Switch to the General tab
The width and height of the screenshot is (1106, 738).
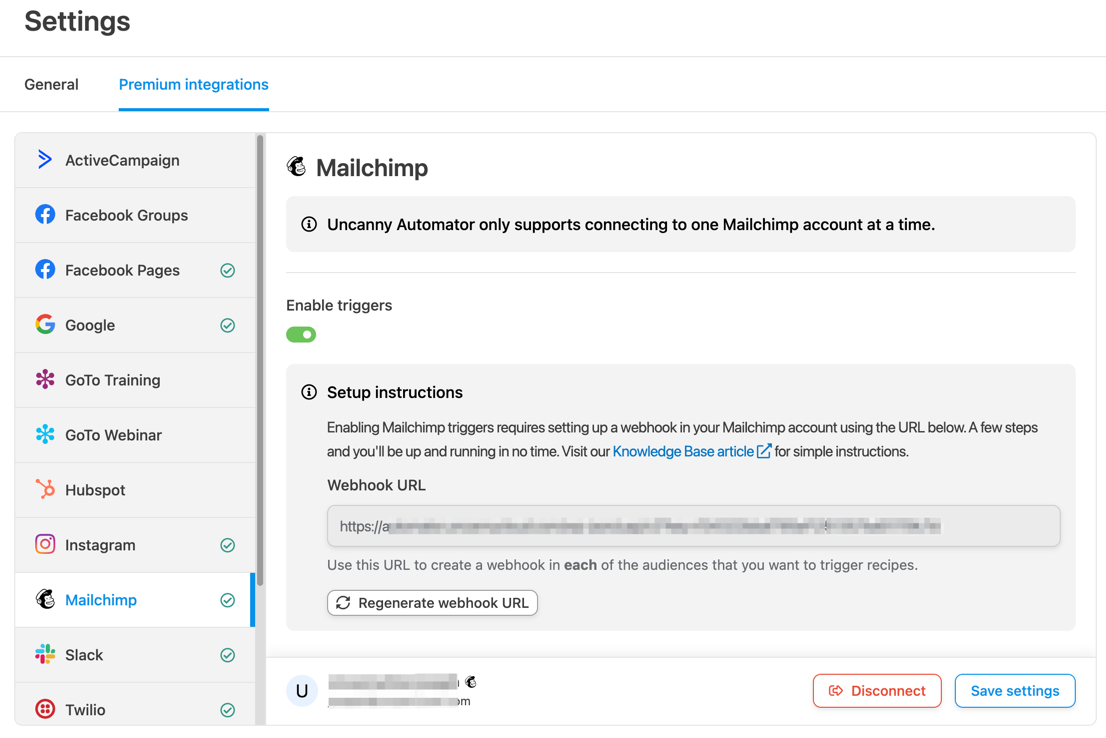51,85
